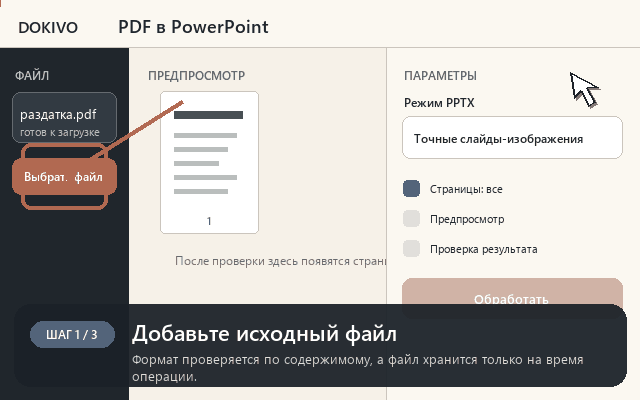Click the ФАЙЛ sidebar heading

(x=32, y=76)
